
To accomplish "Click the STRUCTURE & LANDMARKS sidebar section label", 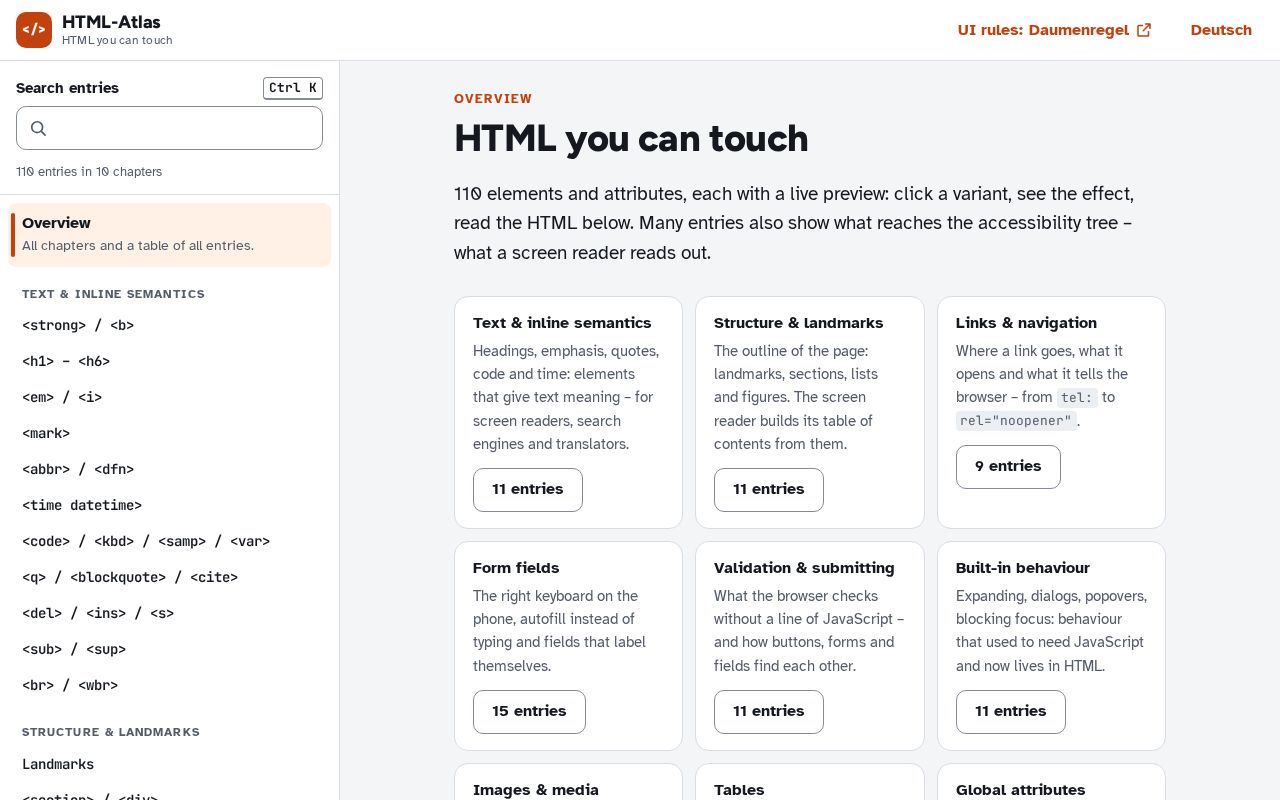I will 111,732.
